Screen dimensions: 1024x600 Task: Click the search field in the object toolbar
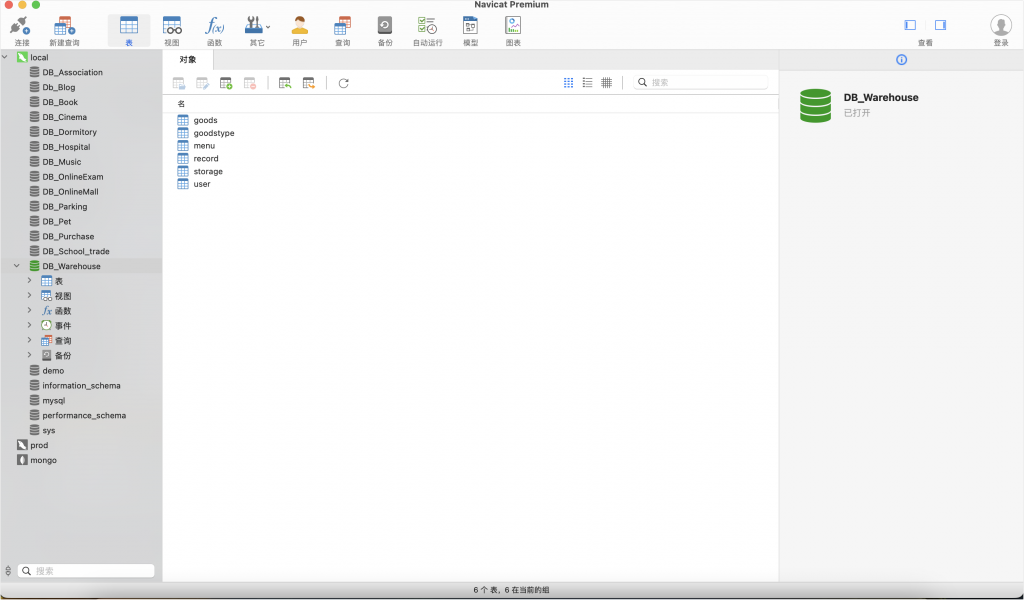pyautogui.click(x=705, y=83)
